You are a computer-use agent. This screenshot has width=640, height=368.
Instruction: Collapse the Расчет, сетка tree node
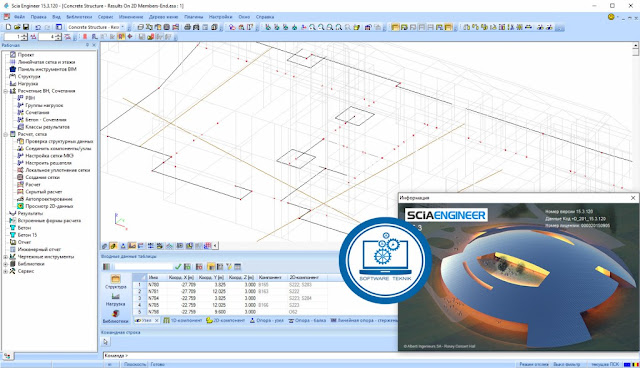pyautogui.click(x=6, y=134)
